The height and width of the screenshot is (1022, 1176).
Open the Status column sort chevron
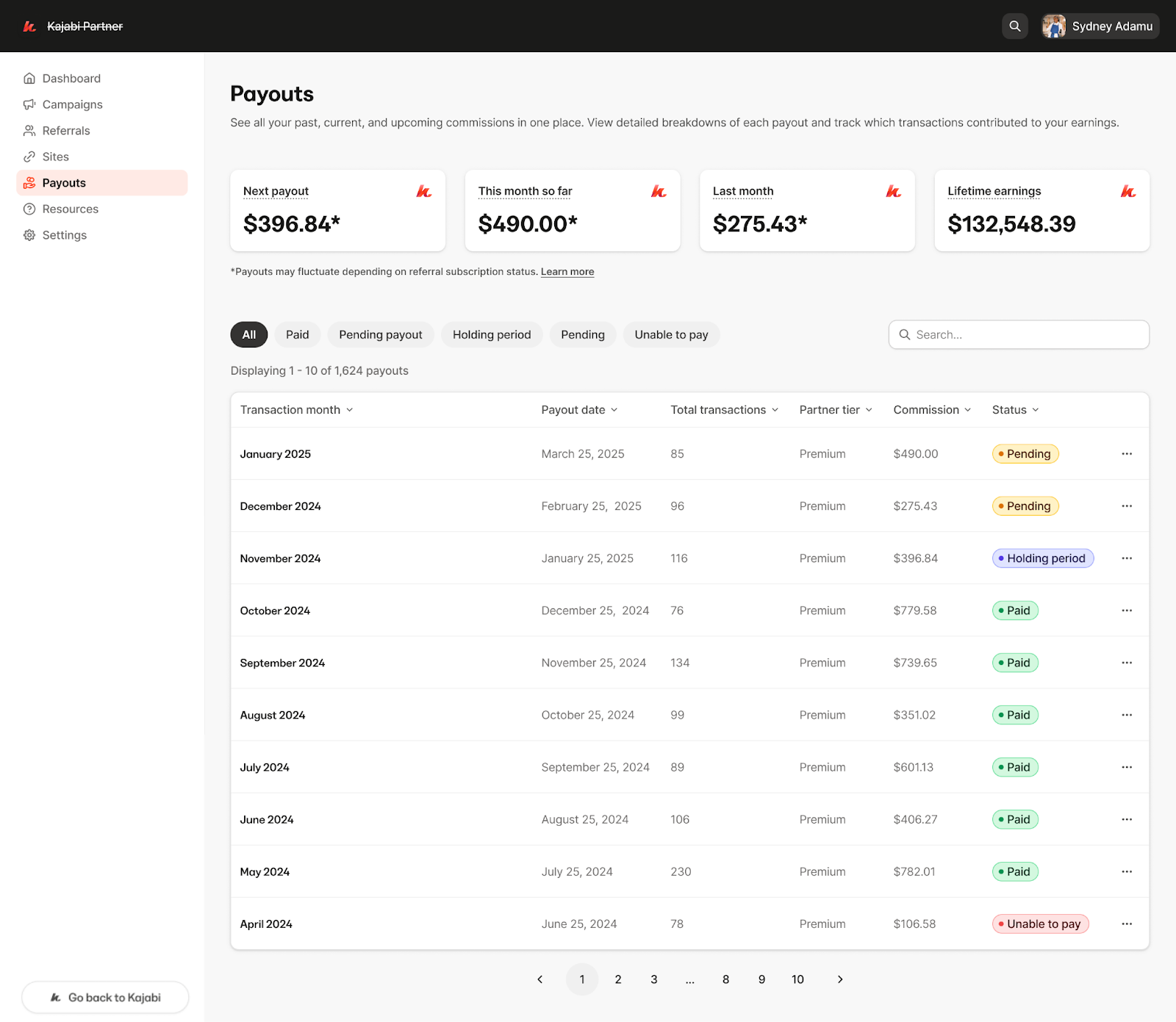[1035, 409]
